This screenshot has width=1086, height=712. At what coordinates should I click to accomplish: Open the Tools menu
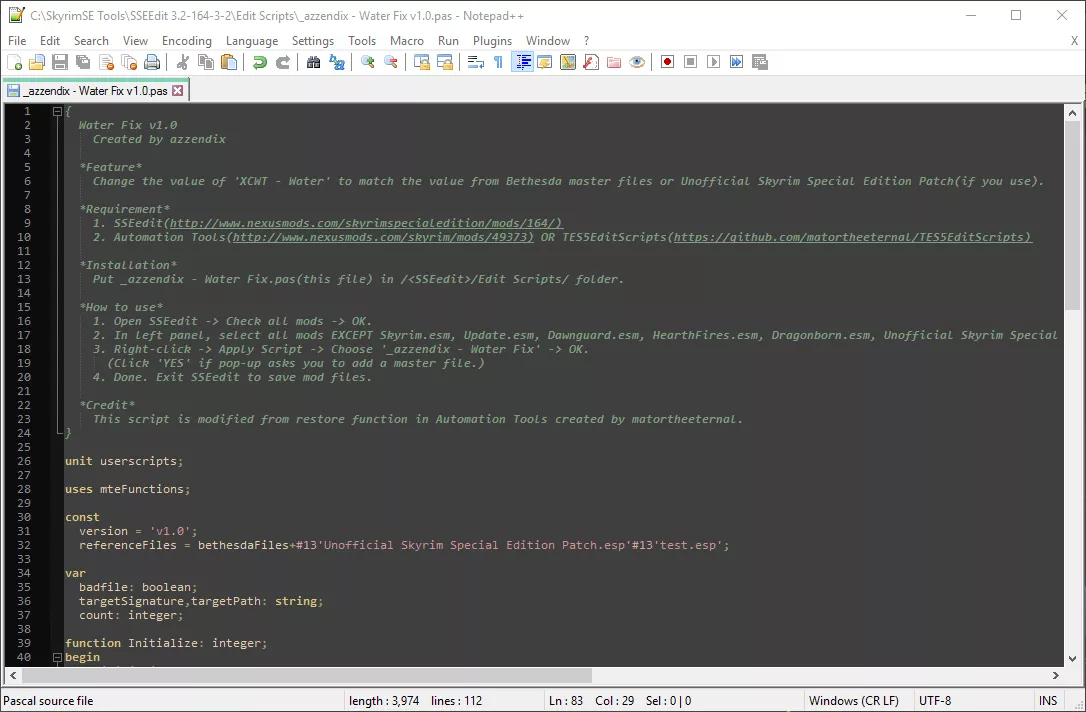pyautogui.click(x=362, y=41)
